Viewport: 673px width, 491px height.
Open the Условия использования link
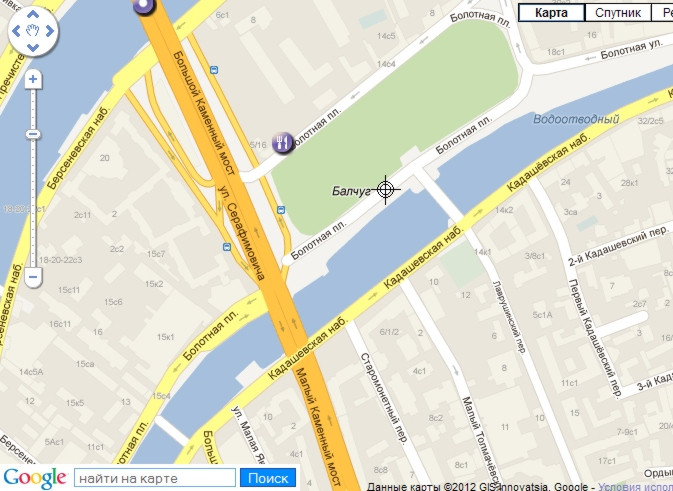click(636, 487)
